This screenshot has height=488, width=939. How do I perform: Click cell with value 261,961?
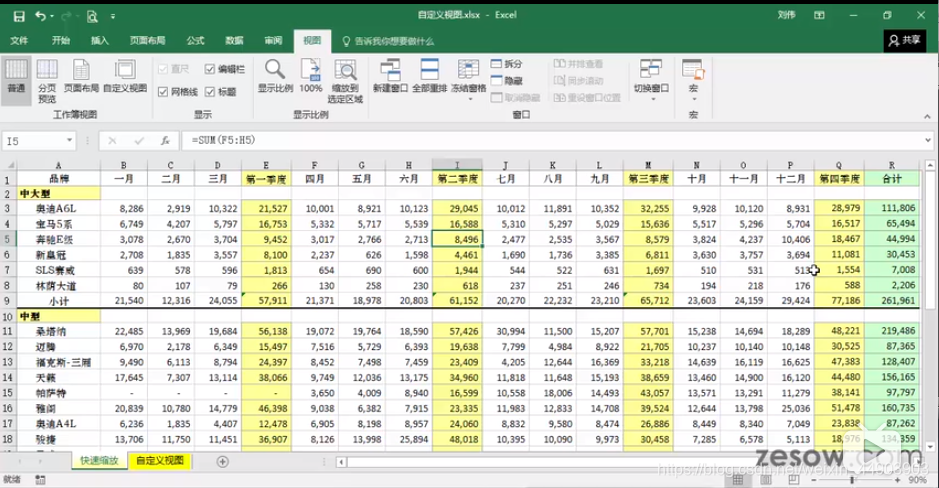coord(892,301)
